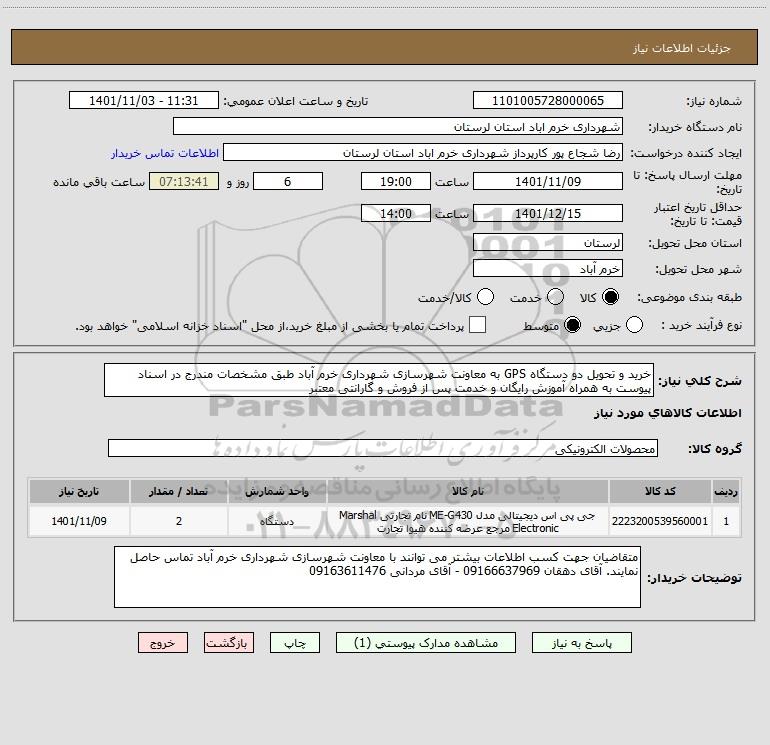Click the row number 1 cell
The image size is (770, 745).
pos(726,521)
